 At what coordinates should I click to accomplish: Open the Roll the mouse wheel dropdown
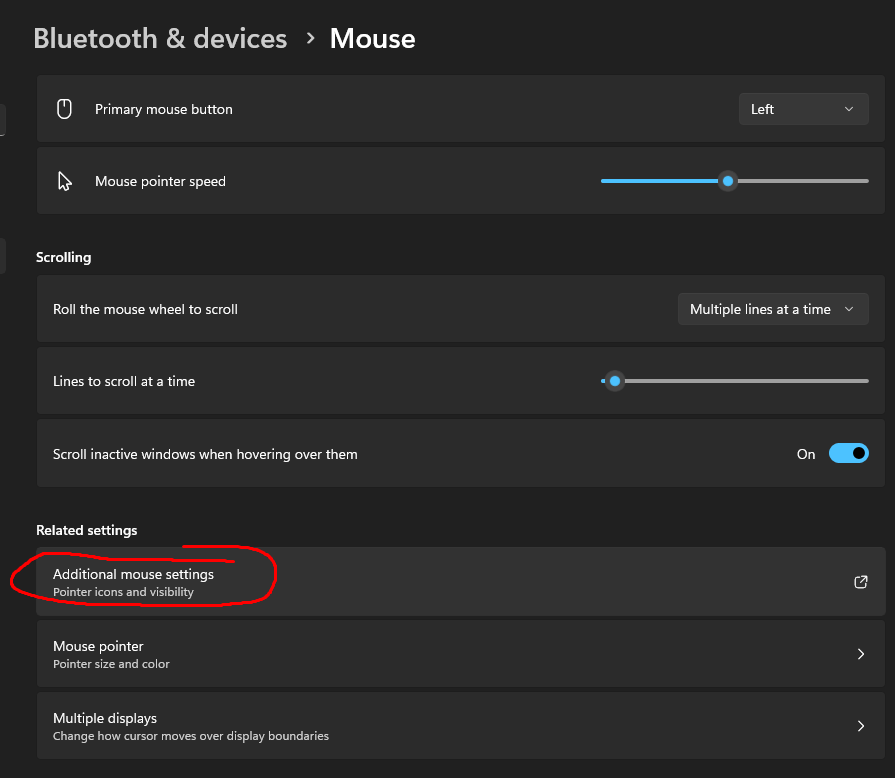(772, 309)
